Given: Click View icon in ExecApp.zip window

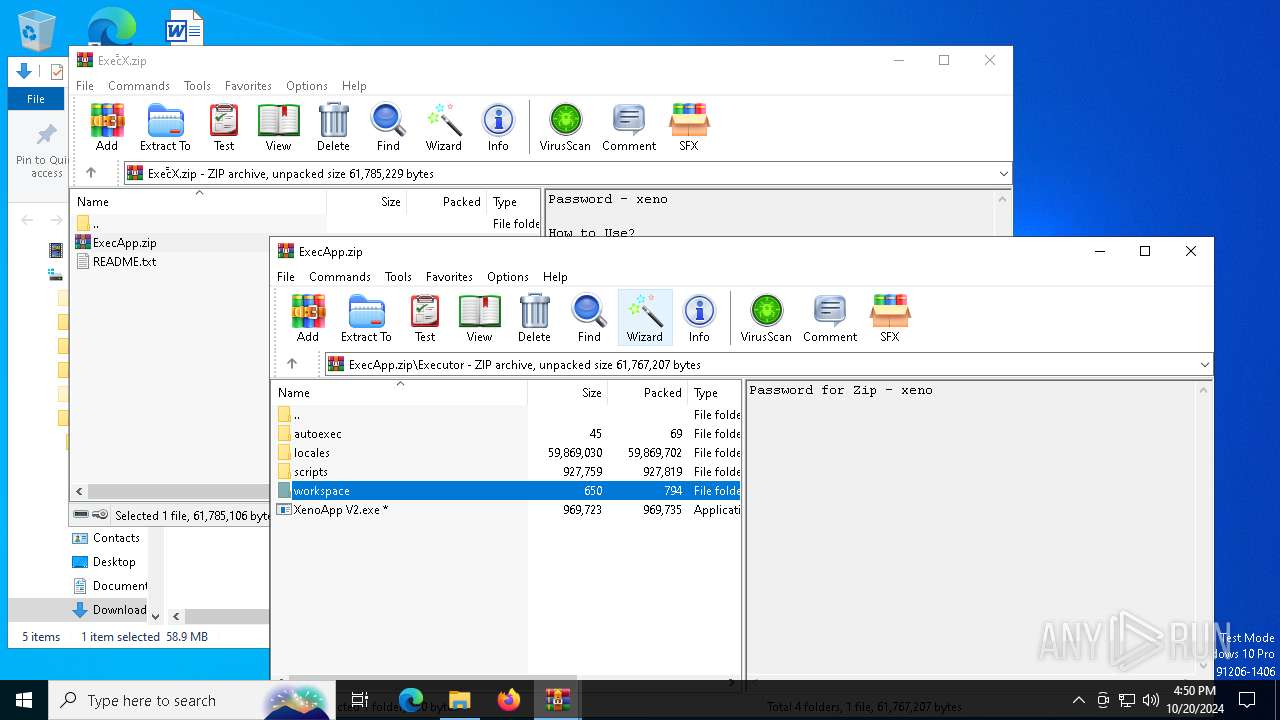Looking at the screenshot, I should (479, 319).
